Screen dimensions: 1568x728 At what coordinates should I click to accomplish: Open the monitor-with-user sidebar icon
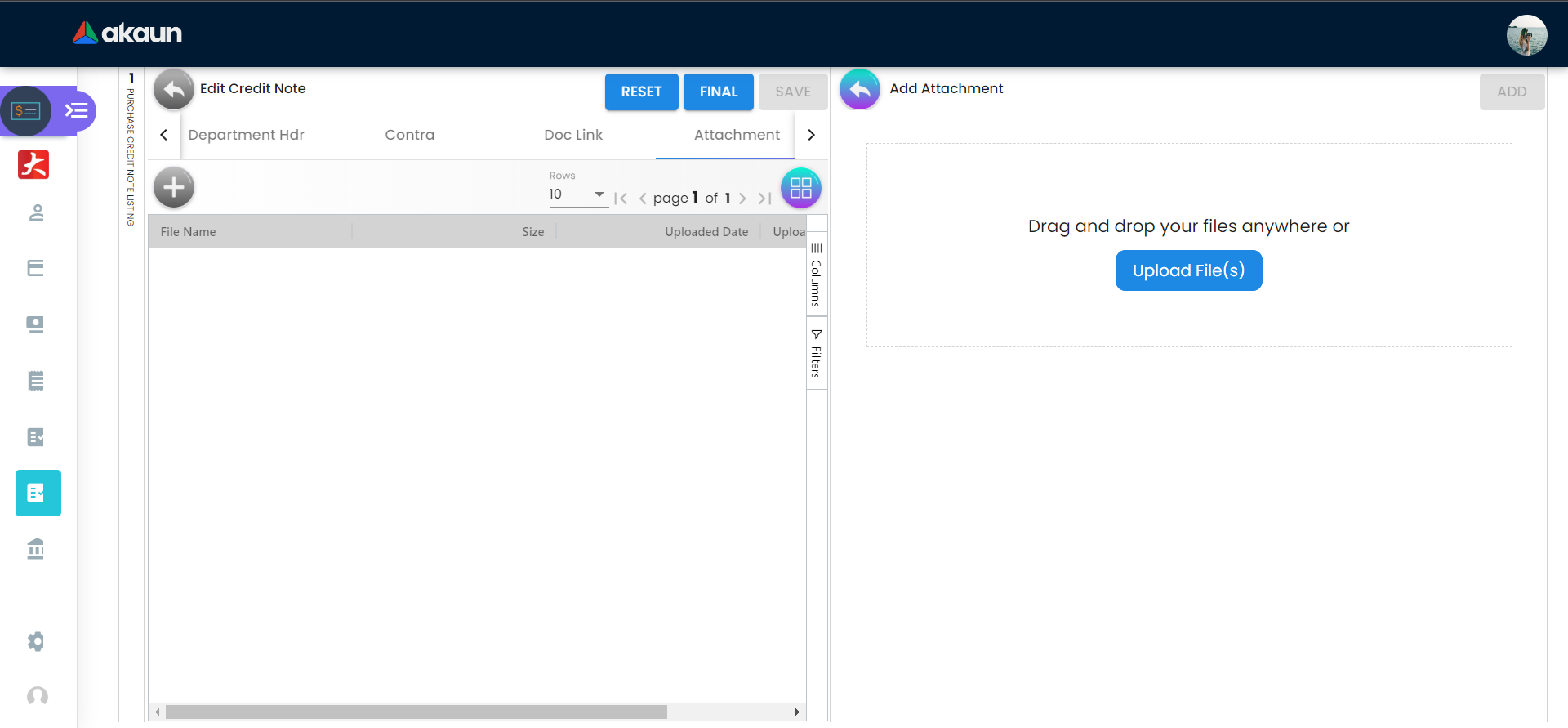36,324
